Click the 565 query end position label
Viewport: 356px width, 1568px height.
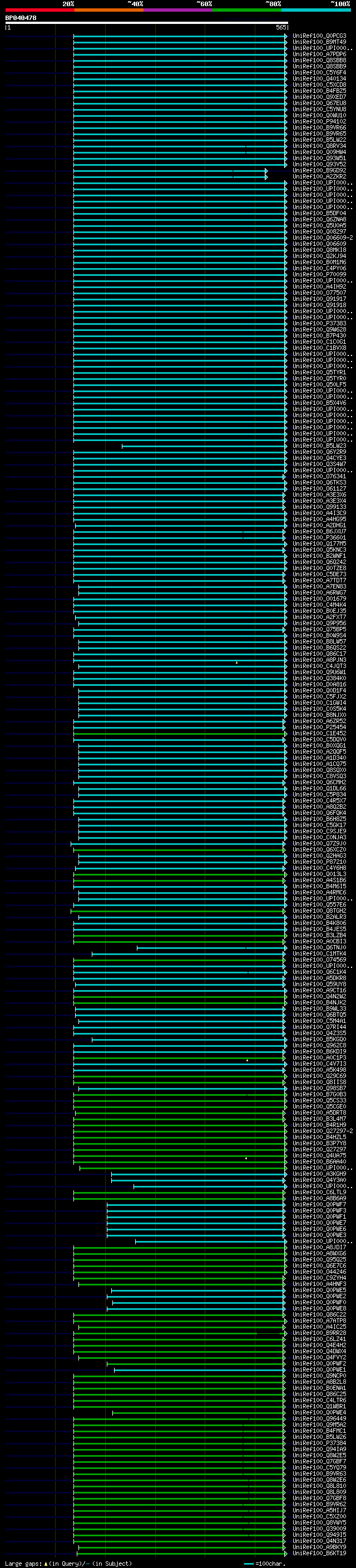(281, 27)
